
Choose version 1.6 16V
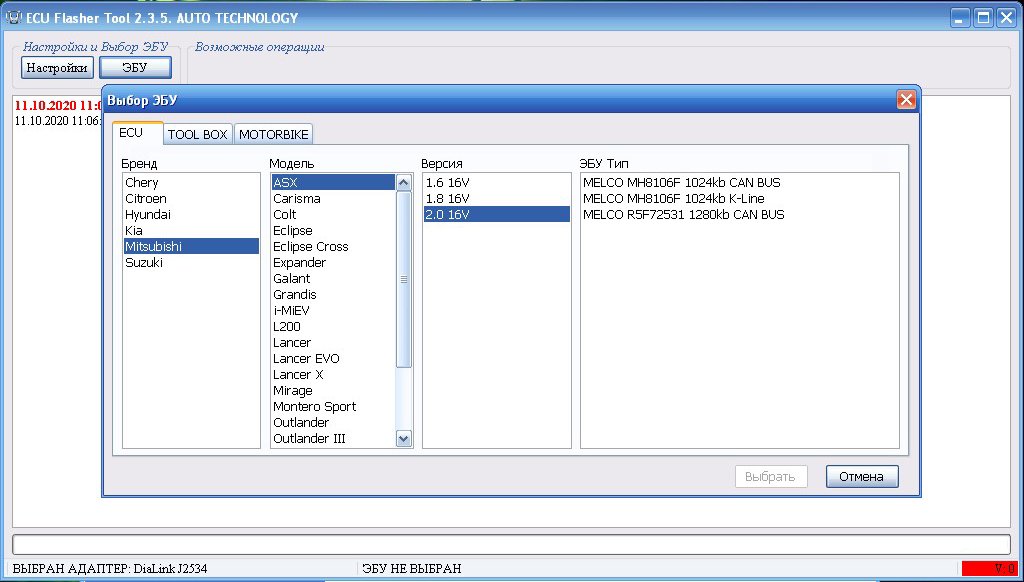tap(496, 183)
